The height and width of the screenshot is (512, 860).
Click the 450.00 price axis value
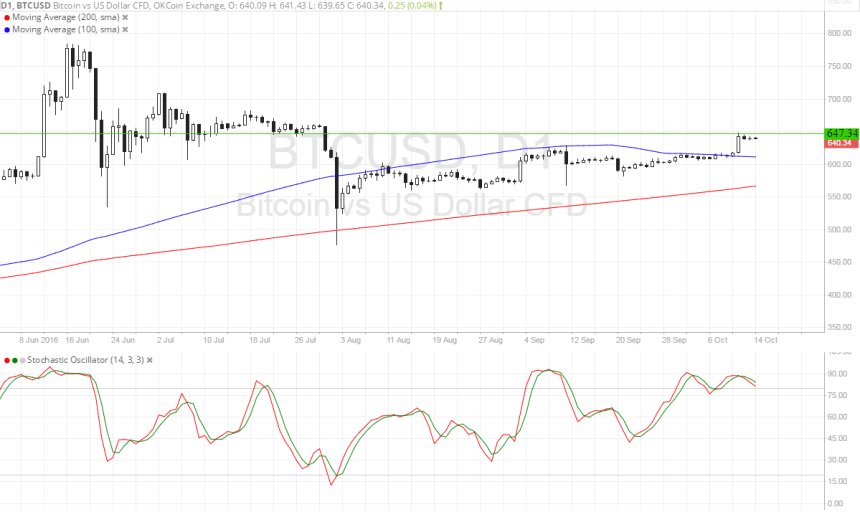(x=839, y=262)
